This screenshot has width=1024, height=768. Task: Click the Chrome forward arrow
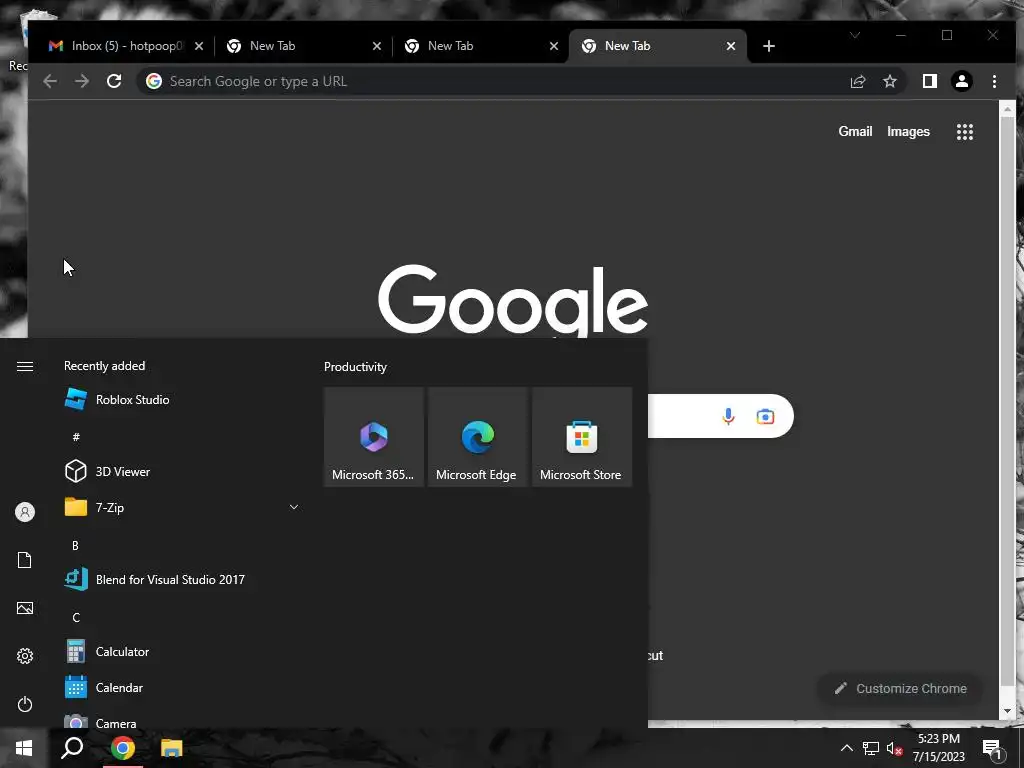[x=82, y=81]
